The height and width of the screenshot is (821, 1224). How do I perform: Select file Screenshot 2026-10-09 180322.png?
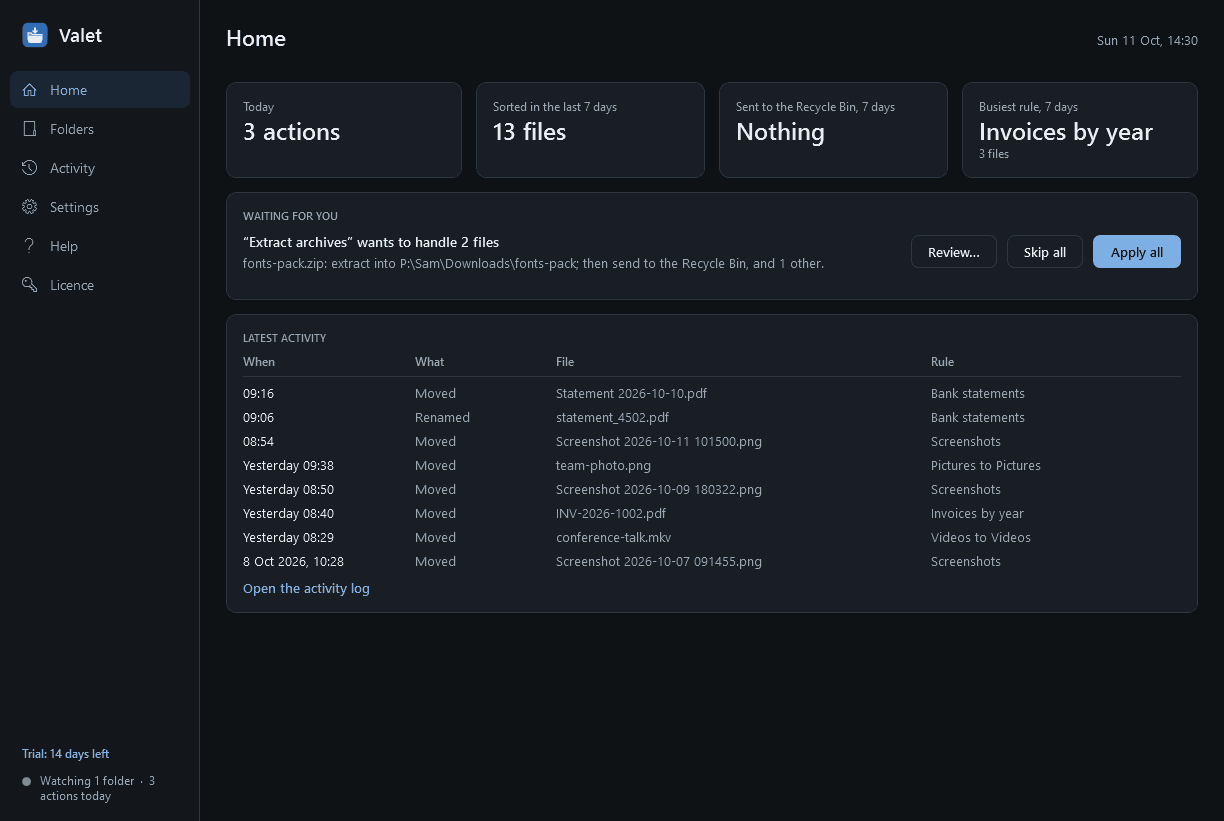click(659, 490)
